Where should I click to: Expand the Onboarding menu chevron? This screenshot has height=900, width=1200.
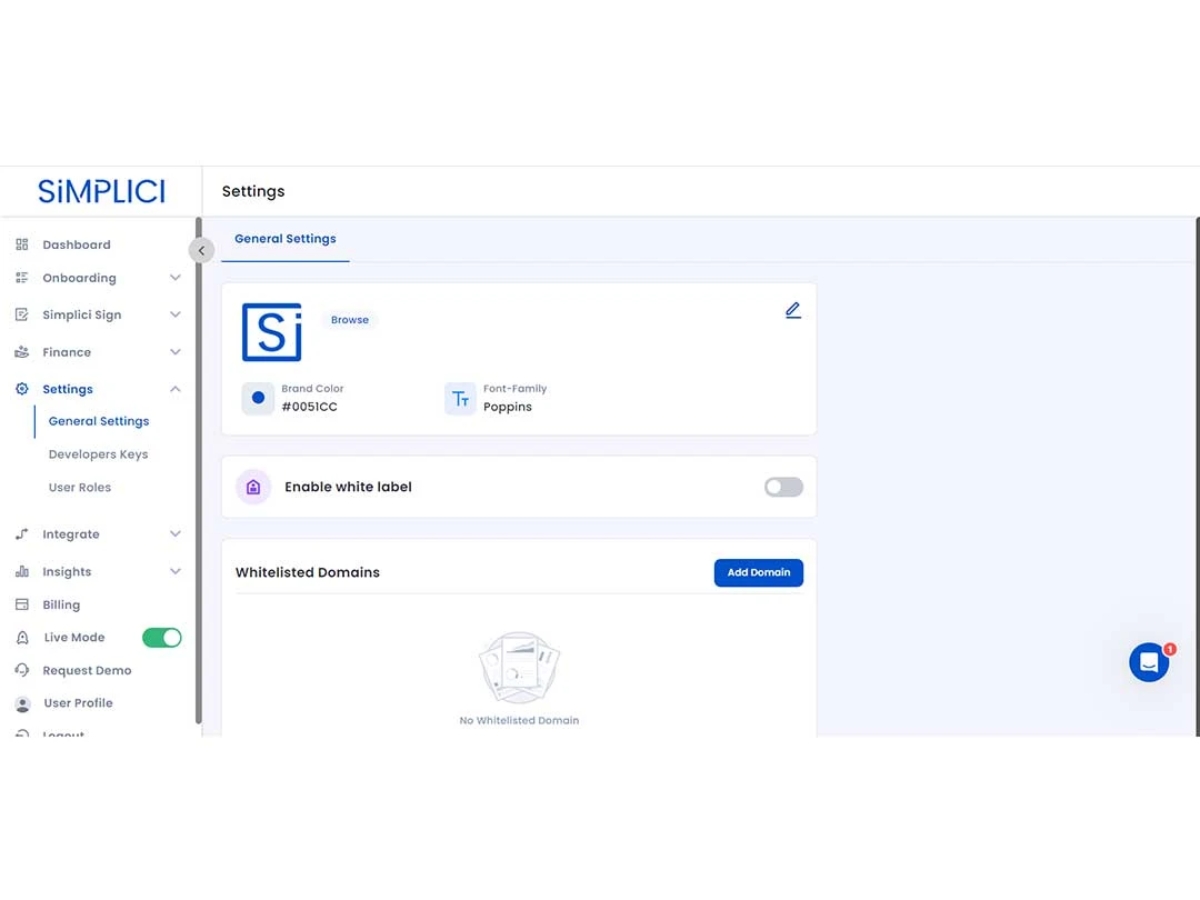pos(175,278)
